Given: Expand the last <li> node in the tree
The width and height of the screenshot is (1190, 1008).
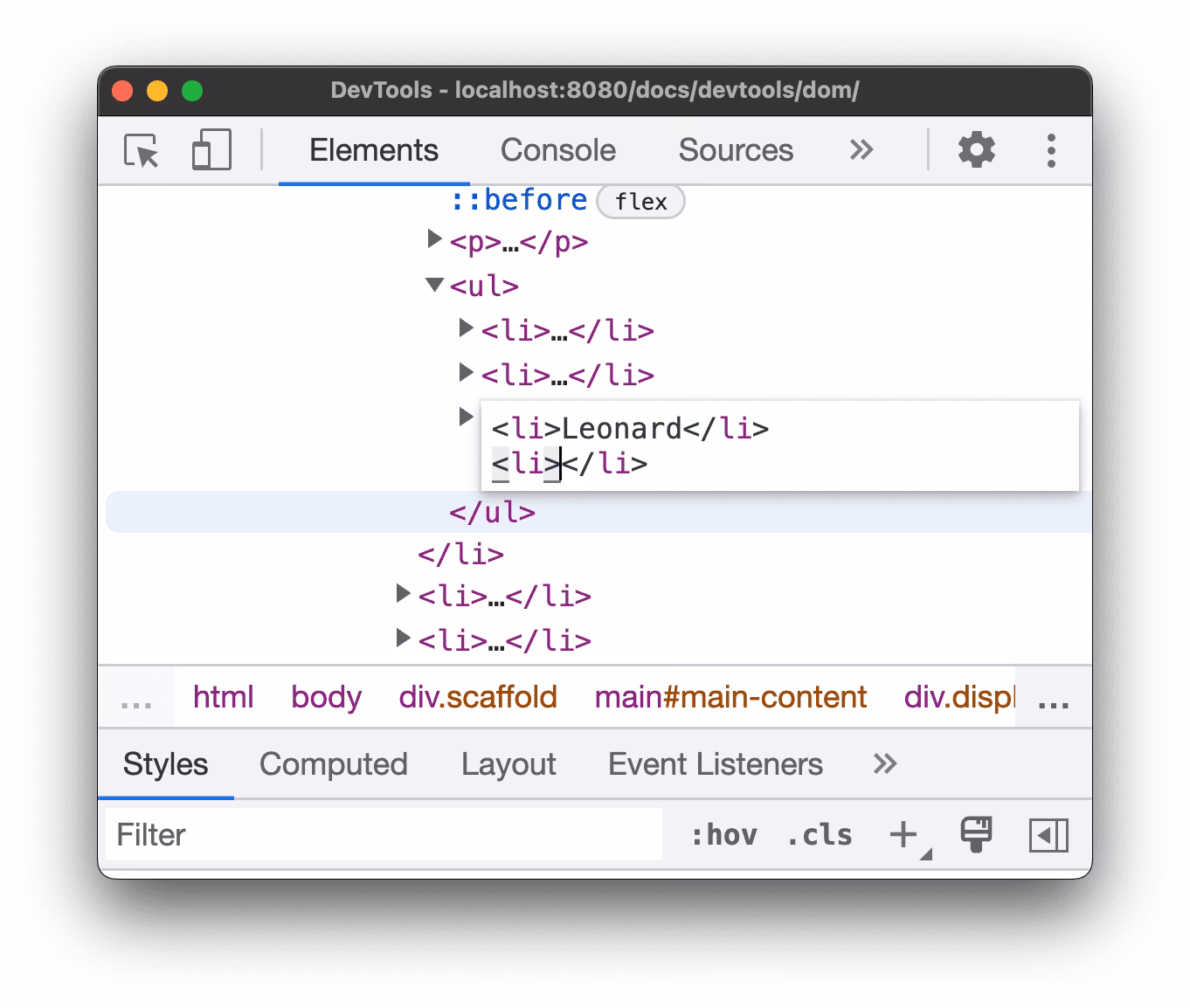Looking at the screenshot, I should [x=403, y=638].
